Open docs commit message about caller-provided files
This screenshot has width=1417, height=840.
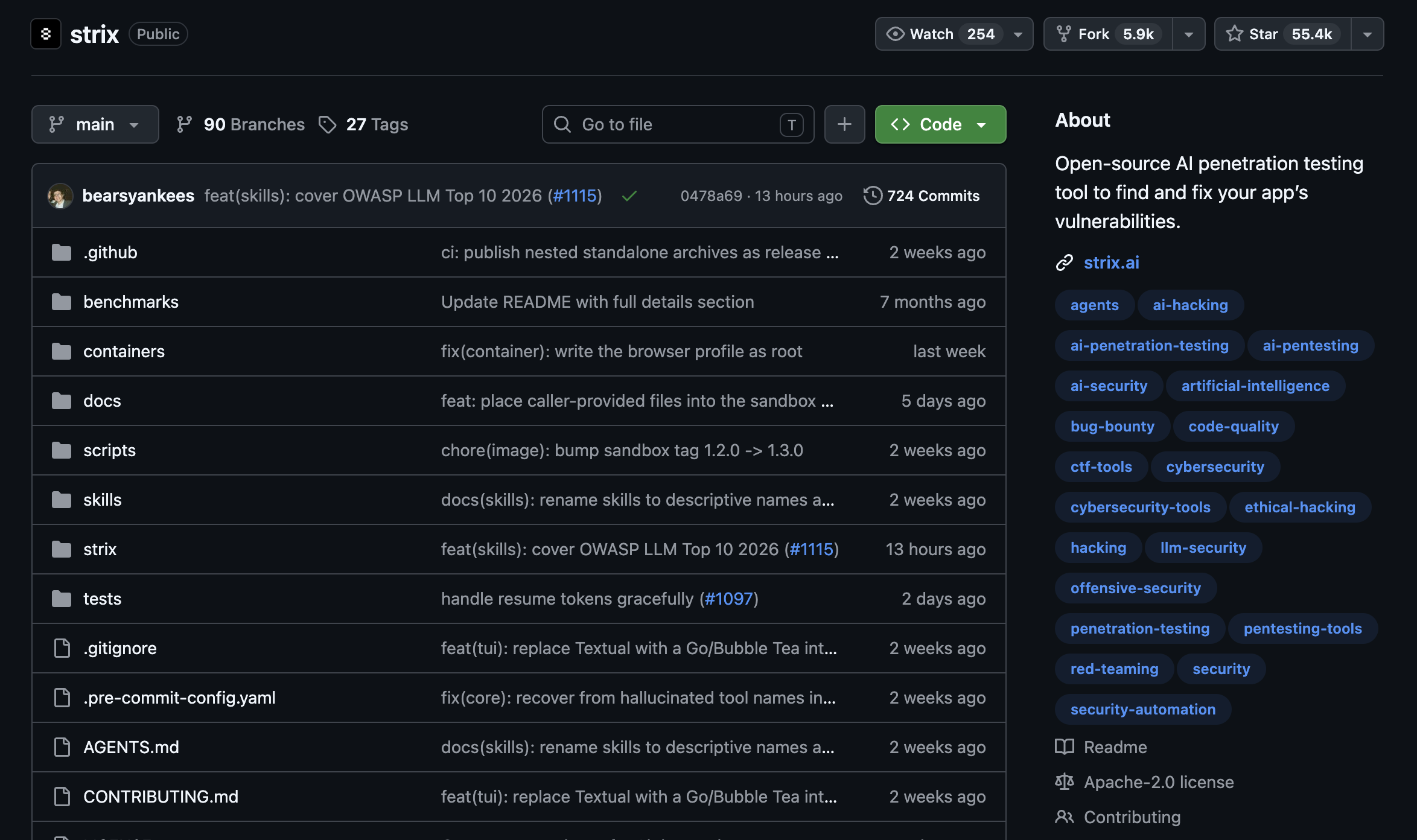[637, 401]
